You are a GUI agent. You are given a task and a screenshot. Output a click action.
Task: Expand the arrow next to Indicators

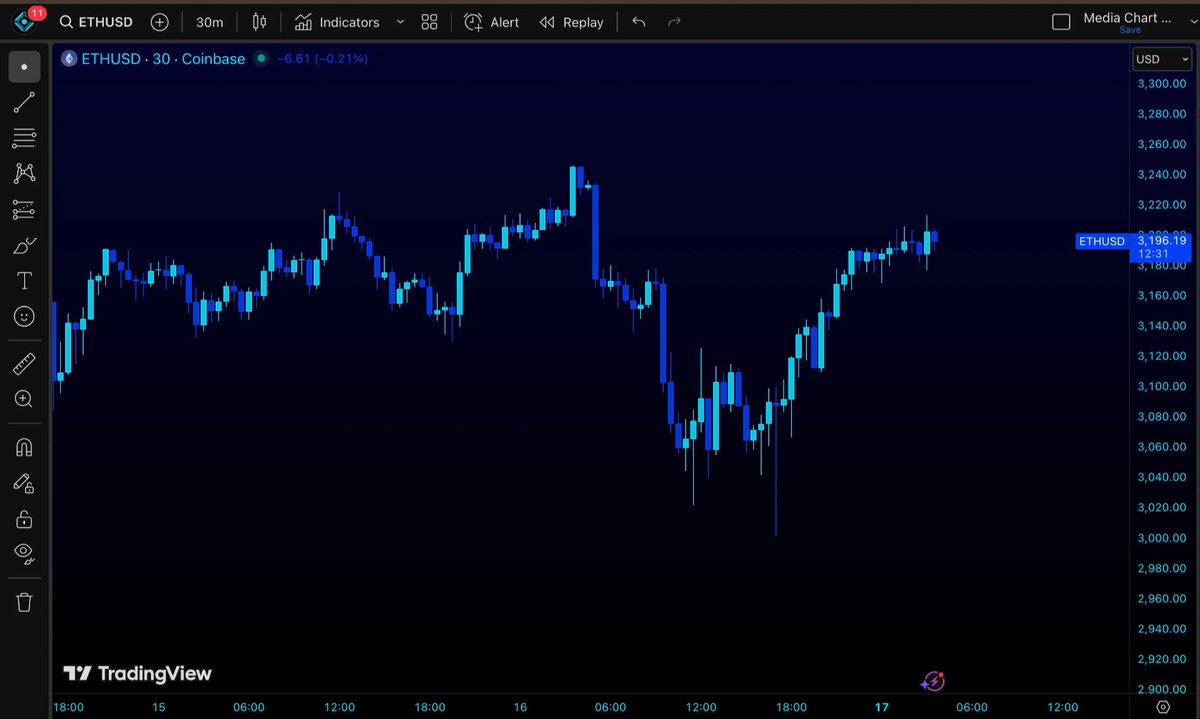(x=400, y=22)
